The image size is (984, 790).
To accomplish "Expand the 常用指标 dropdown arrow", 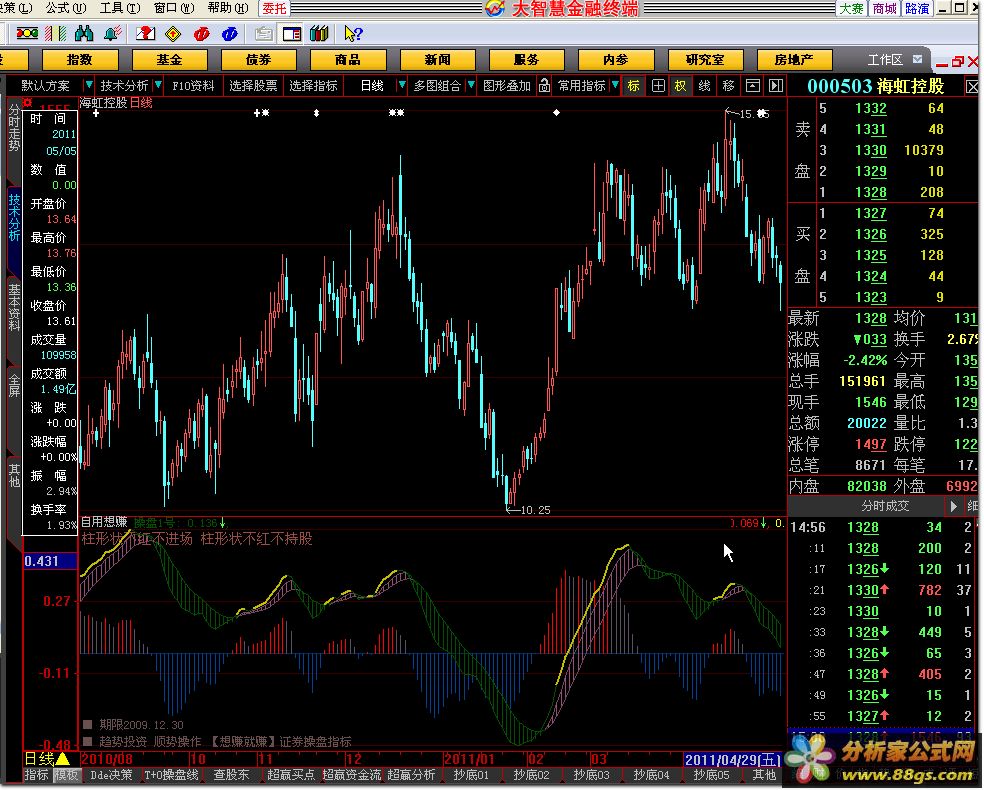I will click(x=615, y=85).
